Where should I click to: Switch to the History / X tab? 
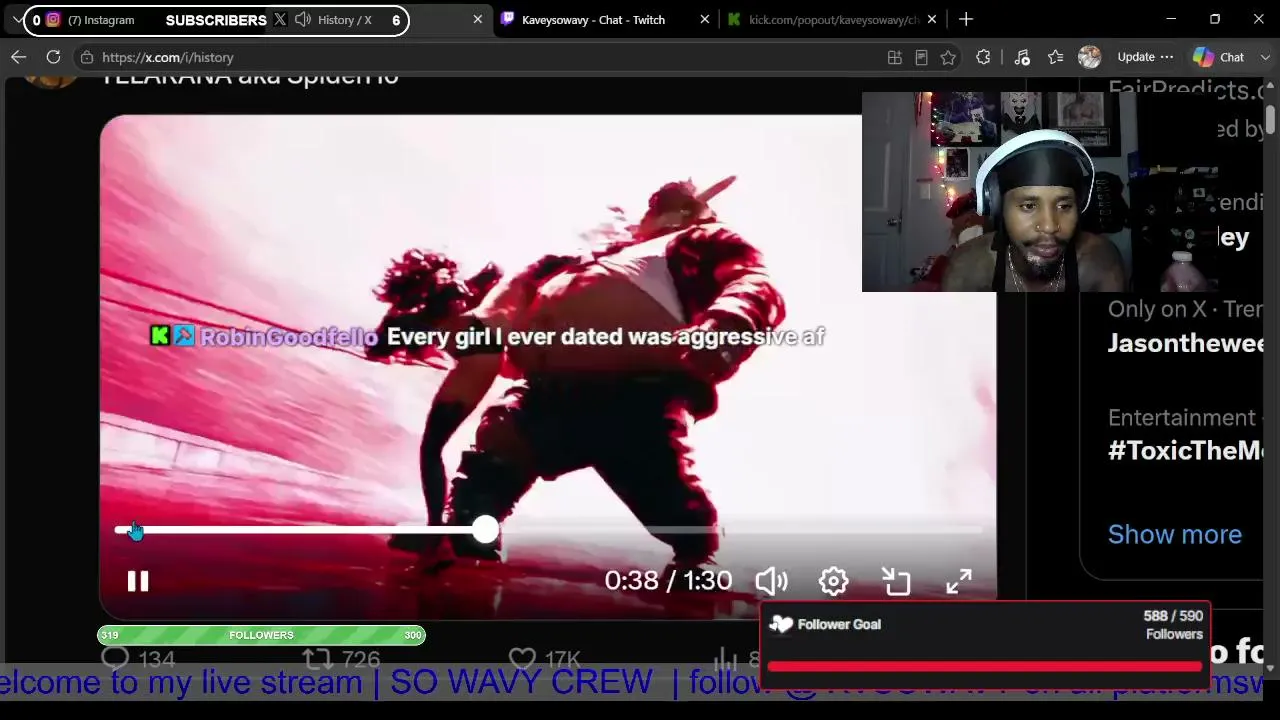[x=344, y=20]
